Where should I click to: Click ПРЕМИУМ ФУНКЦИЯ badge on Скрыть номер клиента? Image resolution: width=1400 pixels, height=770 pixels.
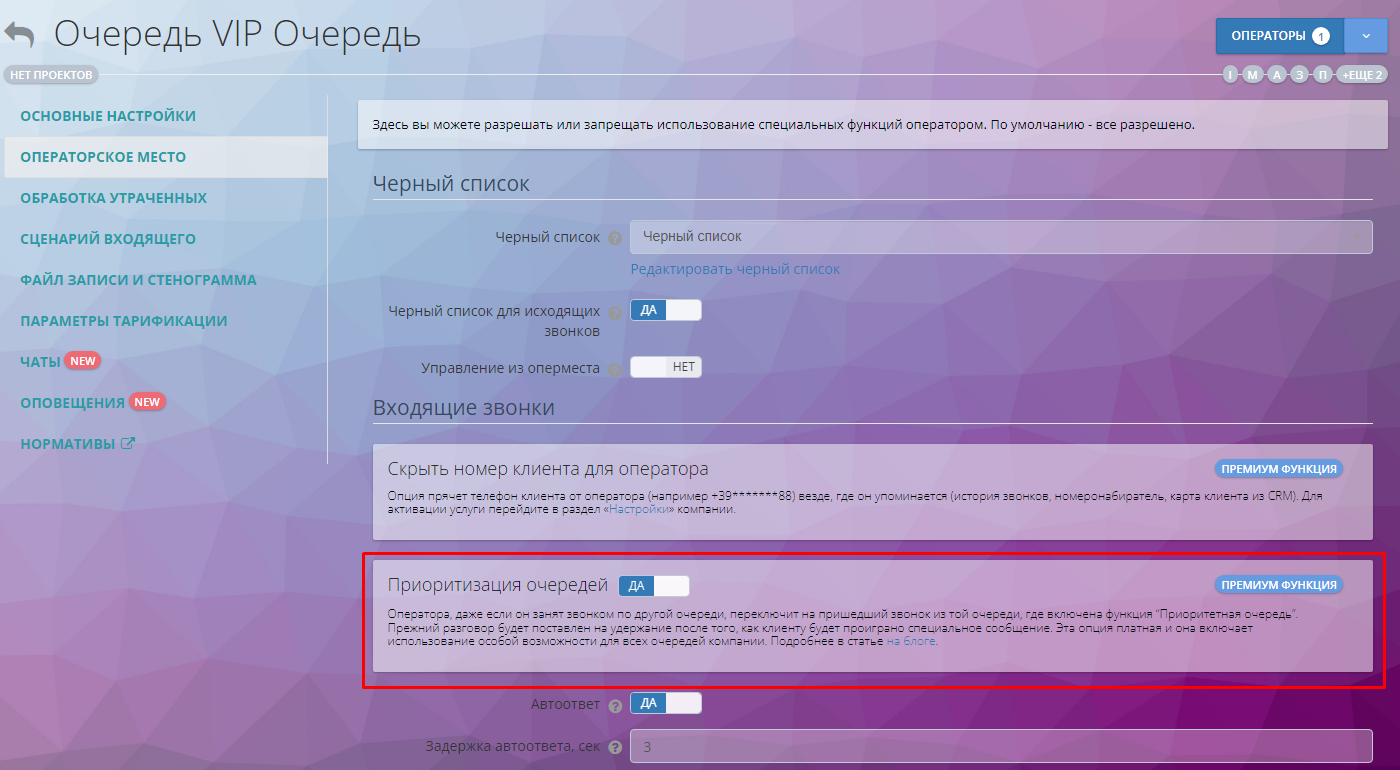tap(1279, 469)
